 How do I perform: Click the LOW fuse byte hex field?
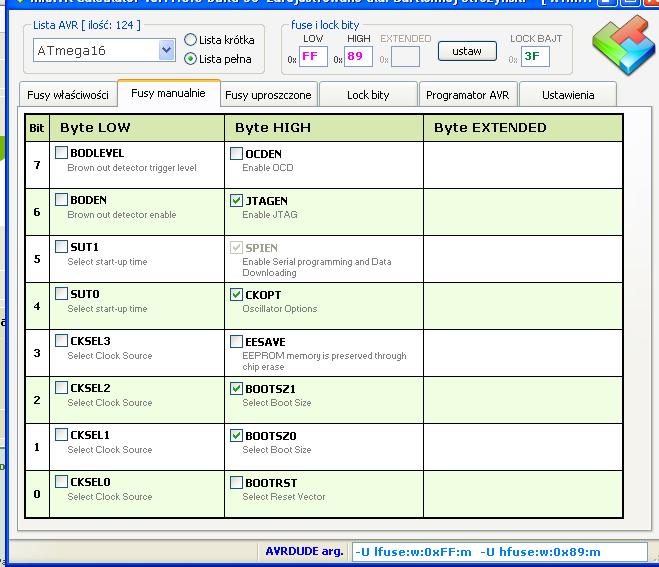pyautogui.click(x=313, y=56)
